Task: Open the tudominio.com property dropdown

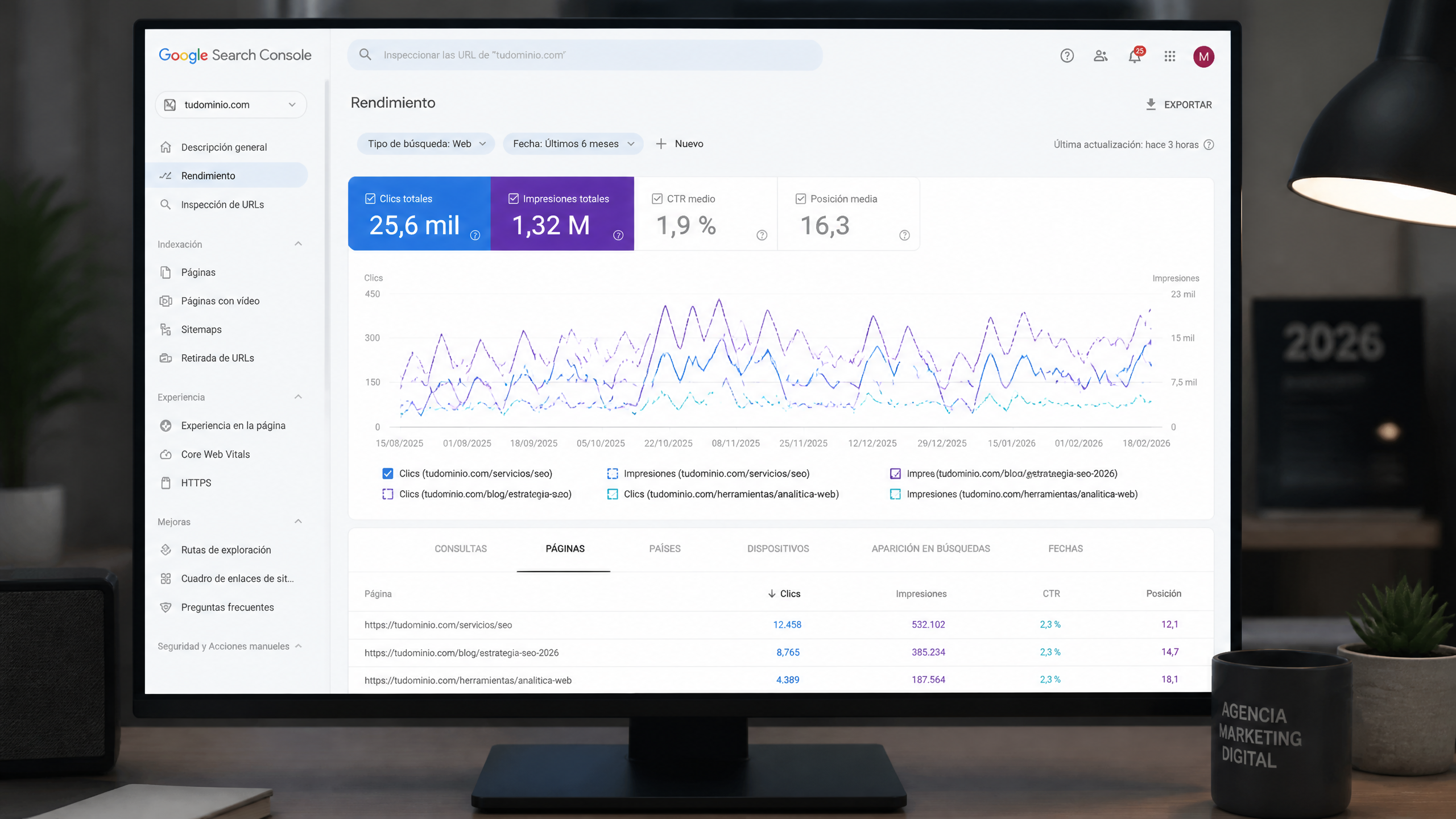Action: pyautogui.click(x=231, y=105)
